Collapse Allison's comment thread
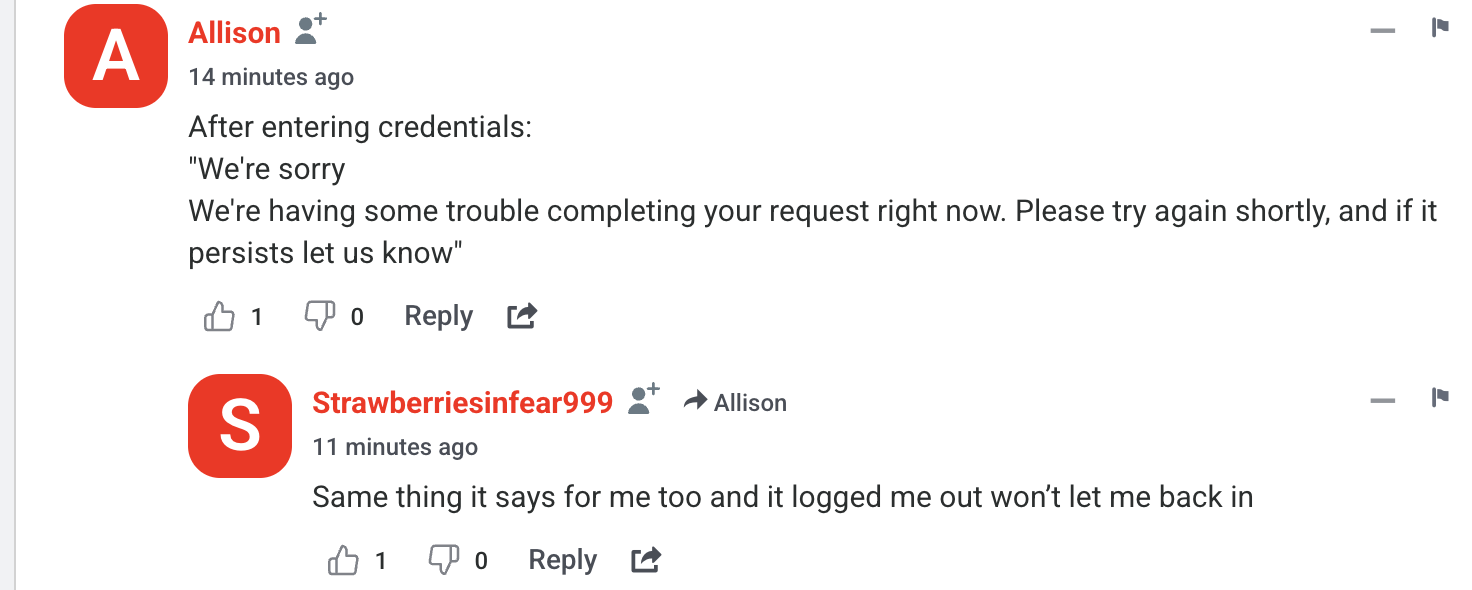This screenshot has width=1472, height=590. [x=1383, y=30]
